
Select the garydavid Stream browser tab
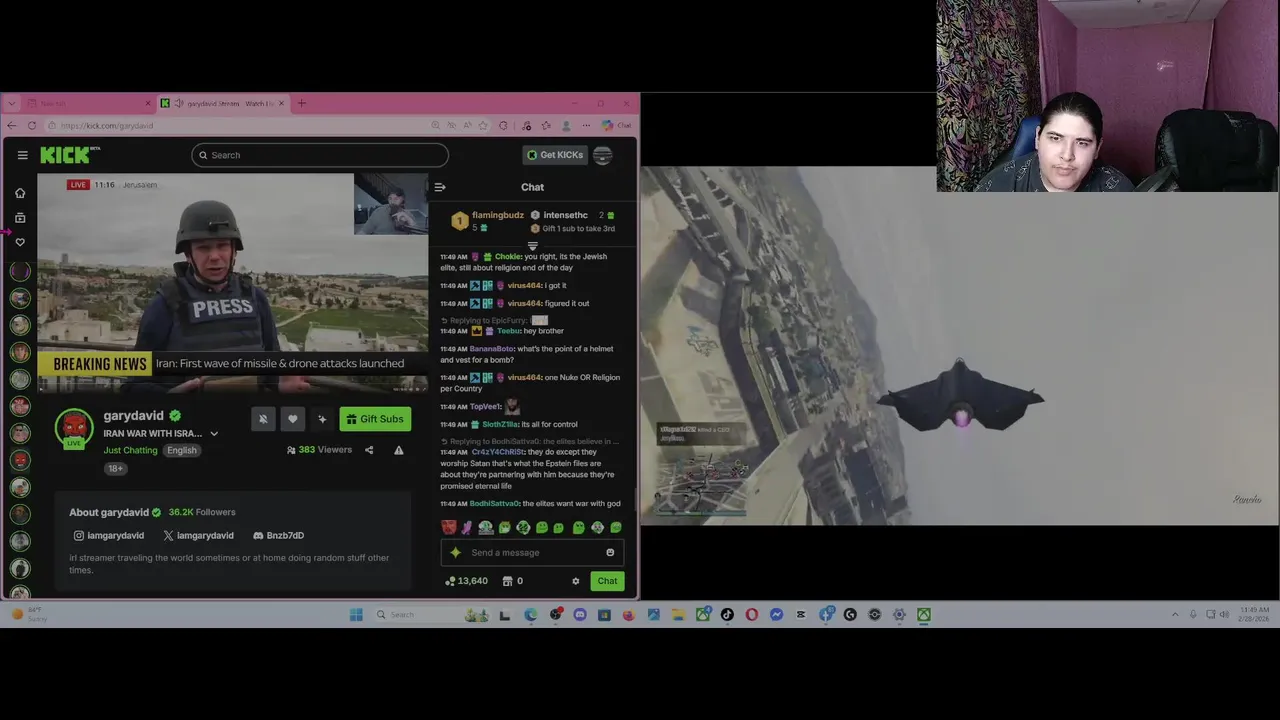pos(223,103)
